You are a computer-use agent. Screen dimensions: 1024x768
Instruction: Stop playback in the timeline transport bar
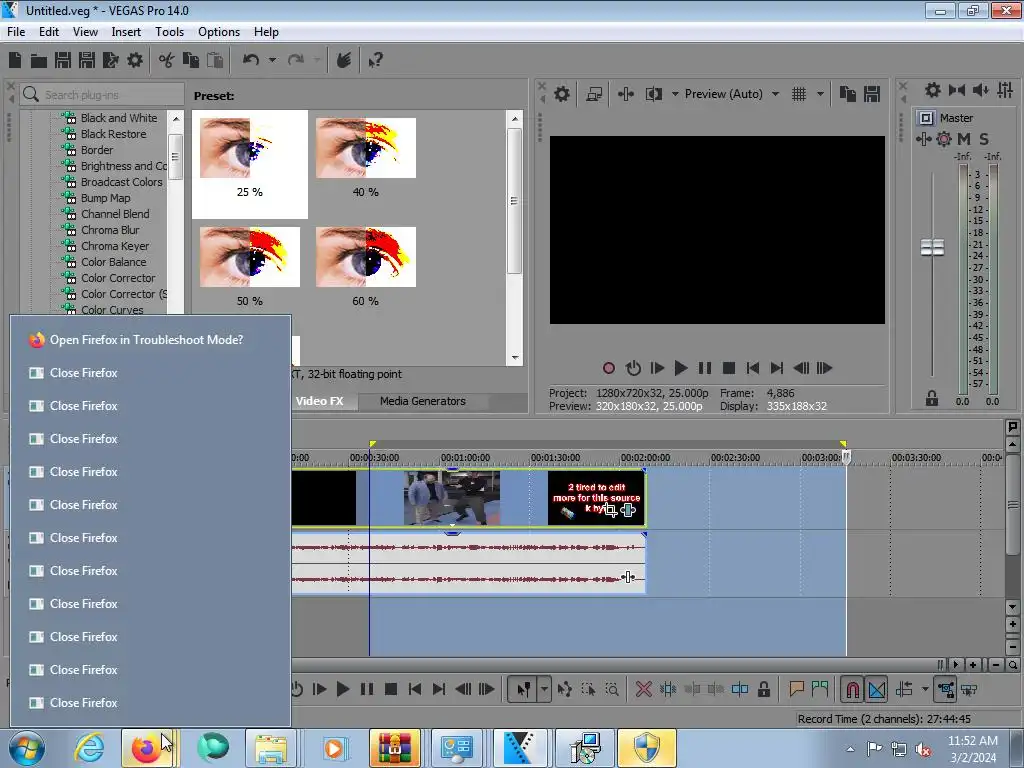pos(391,689)
